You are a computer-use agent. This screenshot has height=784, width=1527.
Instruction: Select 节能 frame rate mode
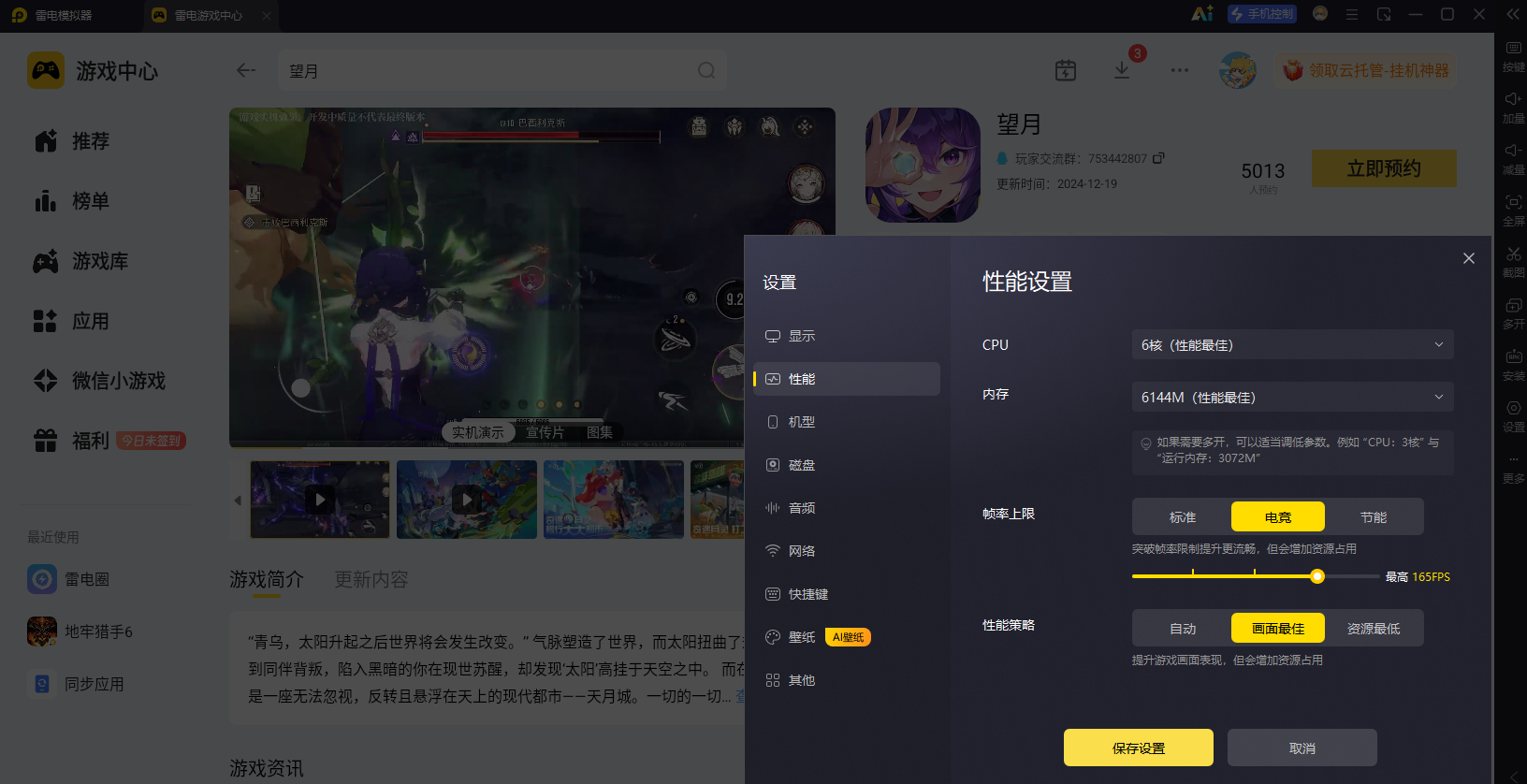click(1374, 516)
